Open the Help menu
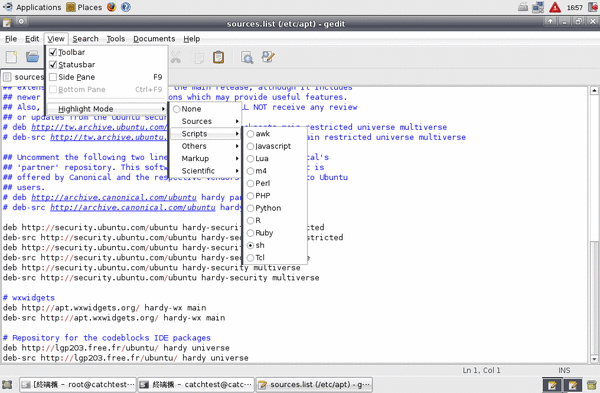Screen dimensions: 600x393 coord(191,39)
